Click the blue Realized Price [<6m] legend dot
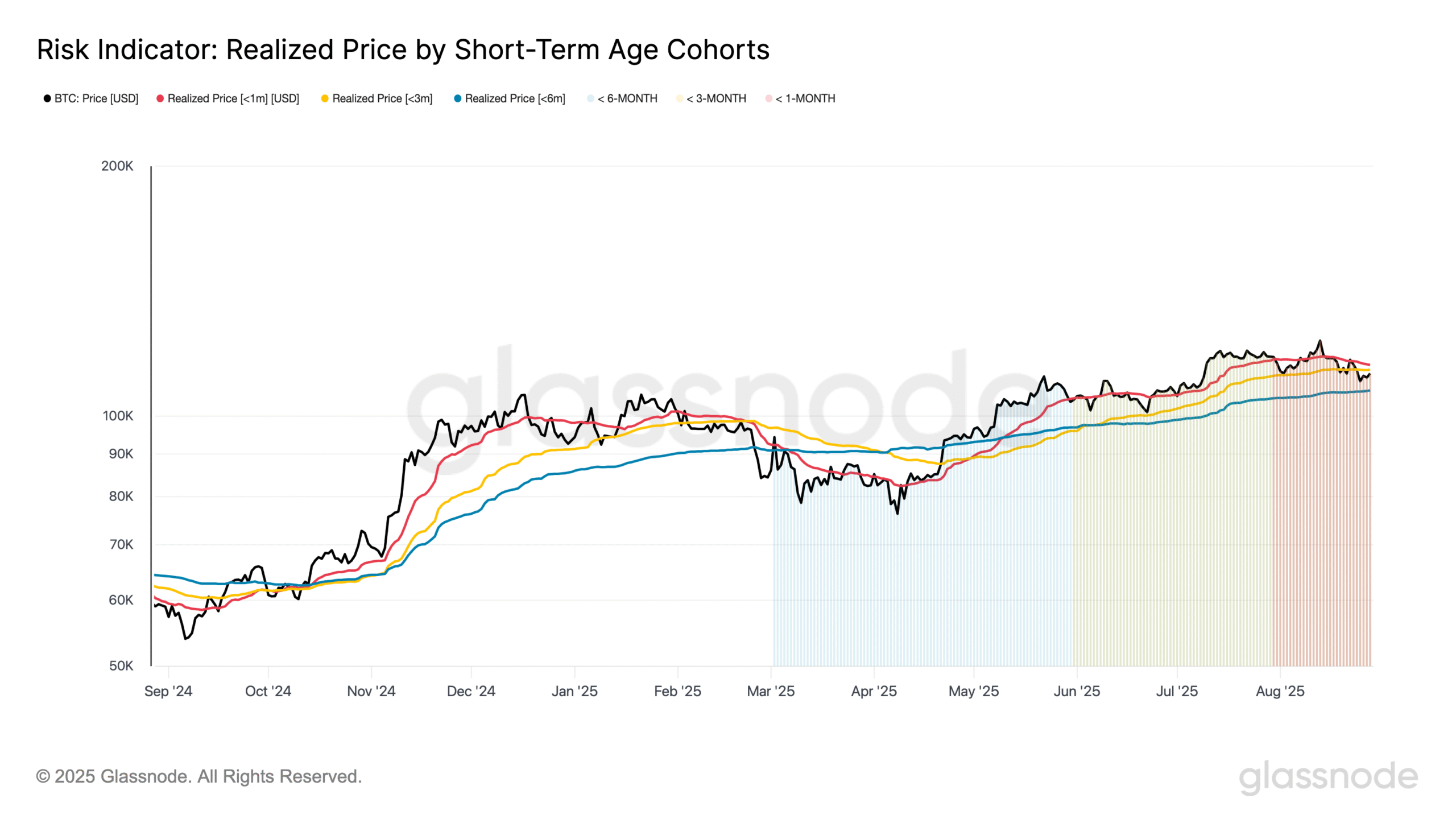The image size is (1456, 819). [x=458, y=98]
